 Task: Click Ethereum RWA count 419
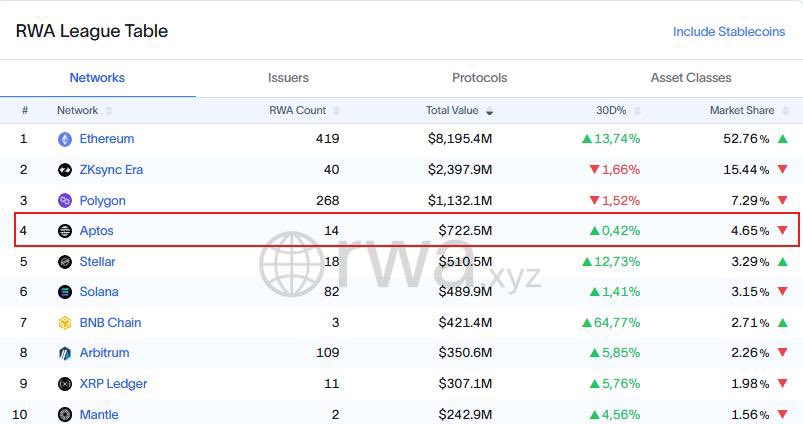(328, 139)
